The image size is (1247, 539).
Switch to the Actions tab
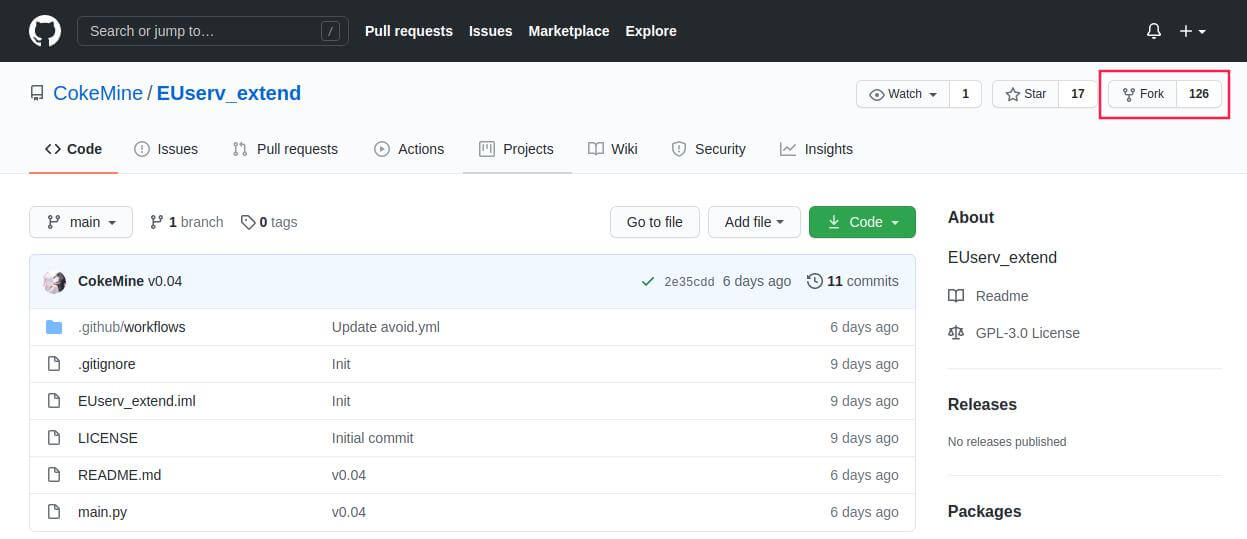[409, 149]
